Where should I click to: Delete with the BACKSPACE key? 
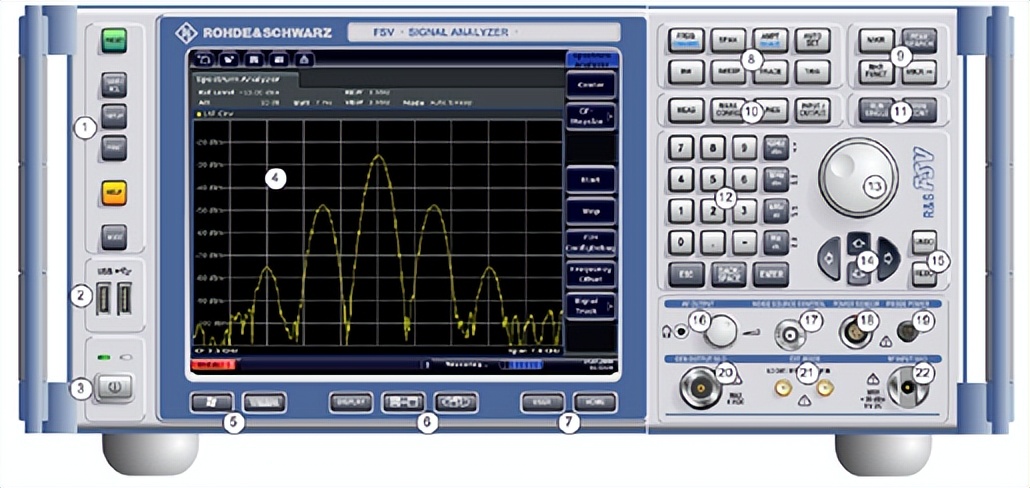click(x=728, y=275)
